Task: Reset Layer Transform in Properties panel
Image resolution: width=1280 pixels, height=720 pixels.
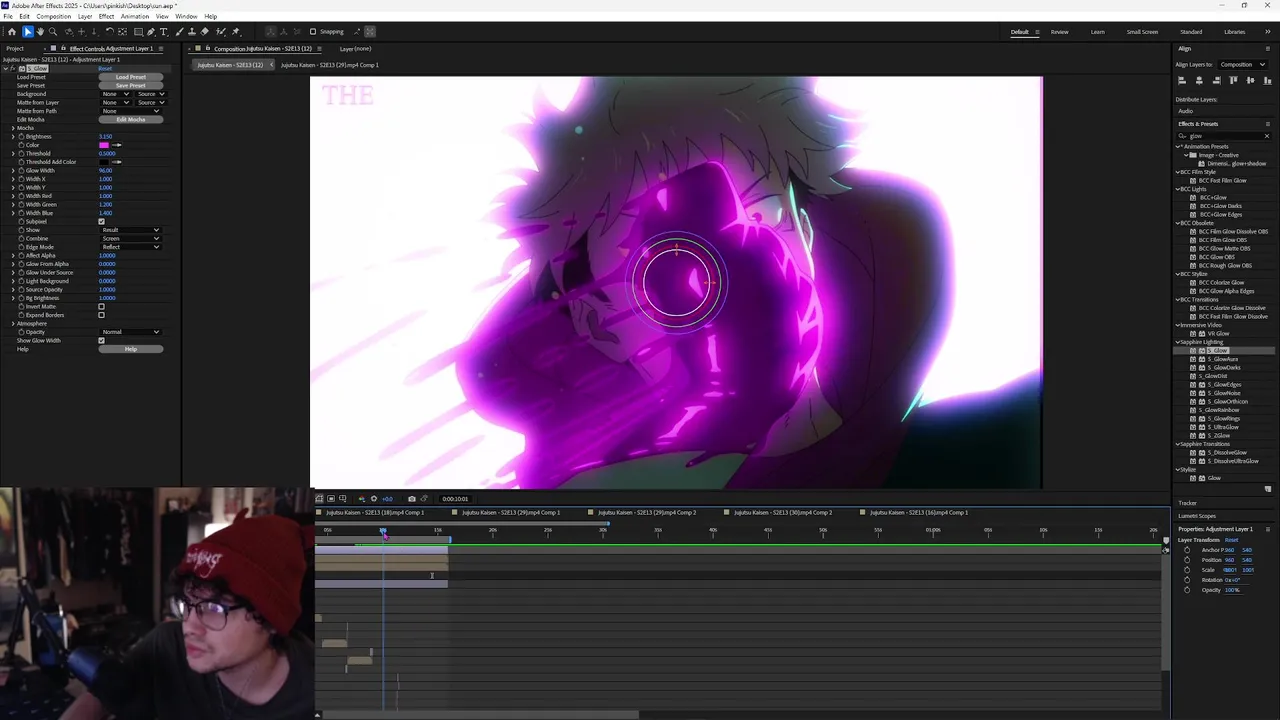Action: [1232, 540]
